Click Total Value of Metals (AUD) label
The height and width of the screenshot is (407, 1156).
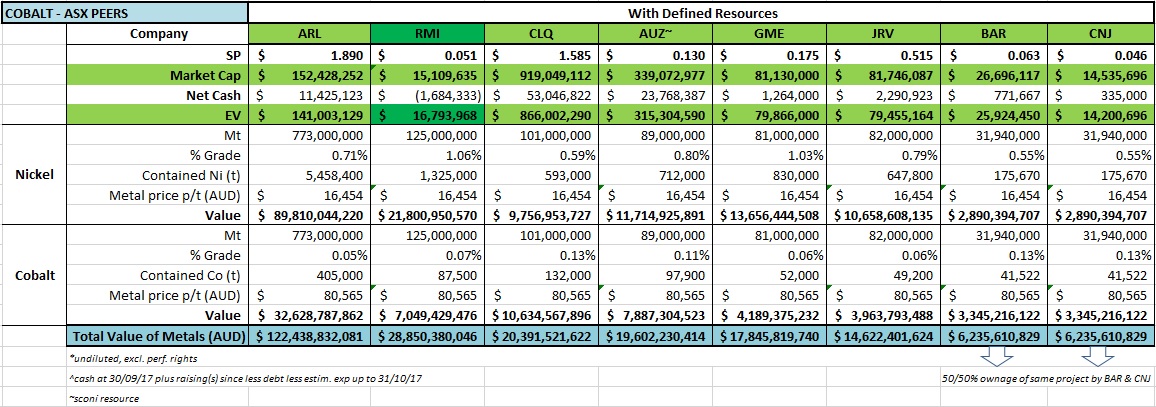click(x=159, y=335)
